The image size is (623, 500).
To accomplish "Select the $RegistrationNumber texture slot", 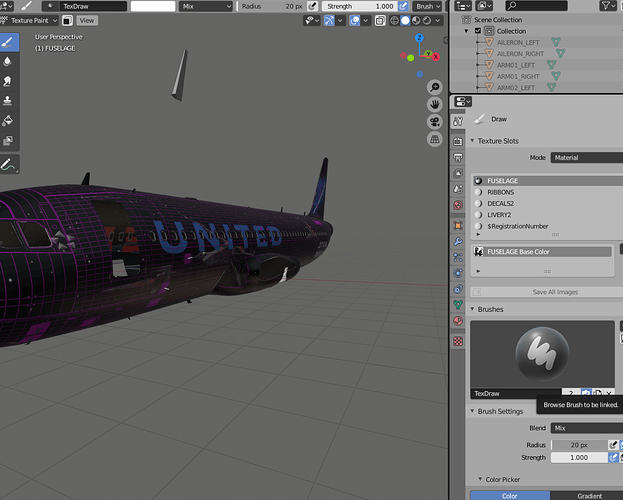I will pyautogui.click(x=548, y=226).
